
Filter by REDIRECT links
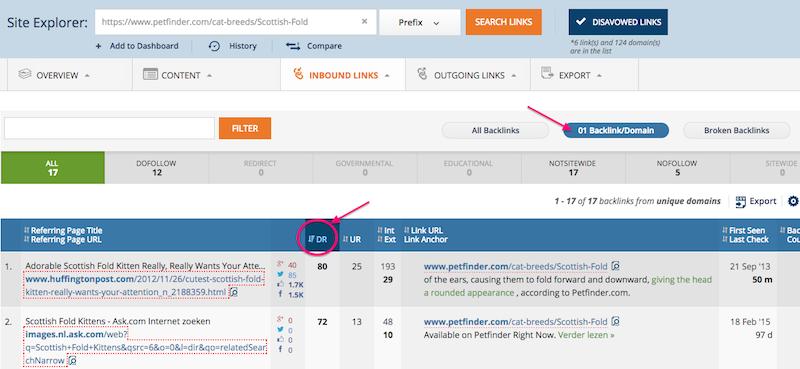point(261,168)
